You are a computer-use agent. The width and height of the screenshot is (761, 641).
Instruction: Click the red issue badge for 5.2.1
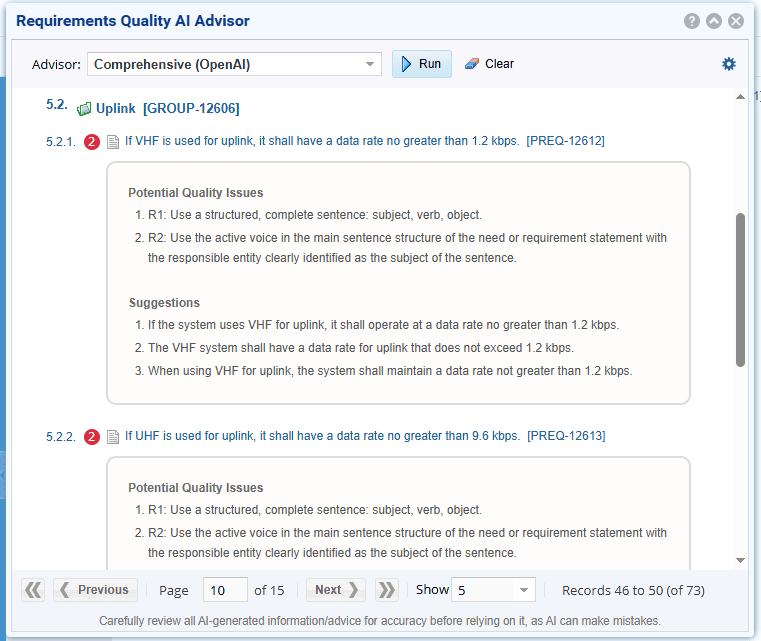coord(92,142)
